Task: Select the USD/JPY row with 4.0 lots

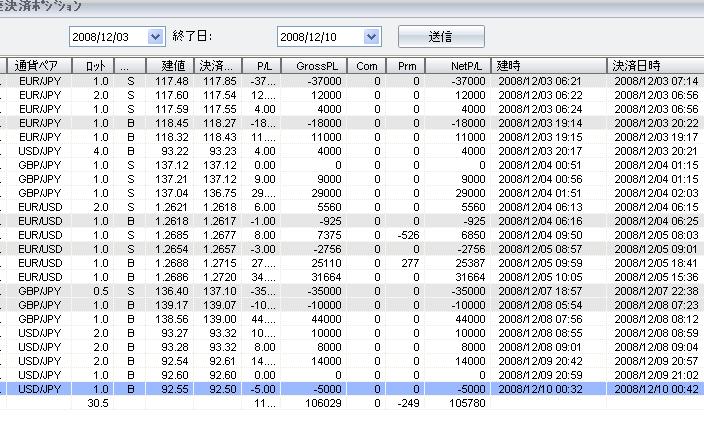Action: (x=352, y=151)
